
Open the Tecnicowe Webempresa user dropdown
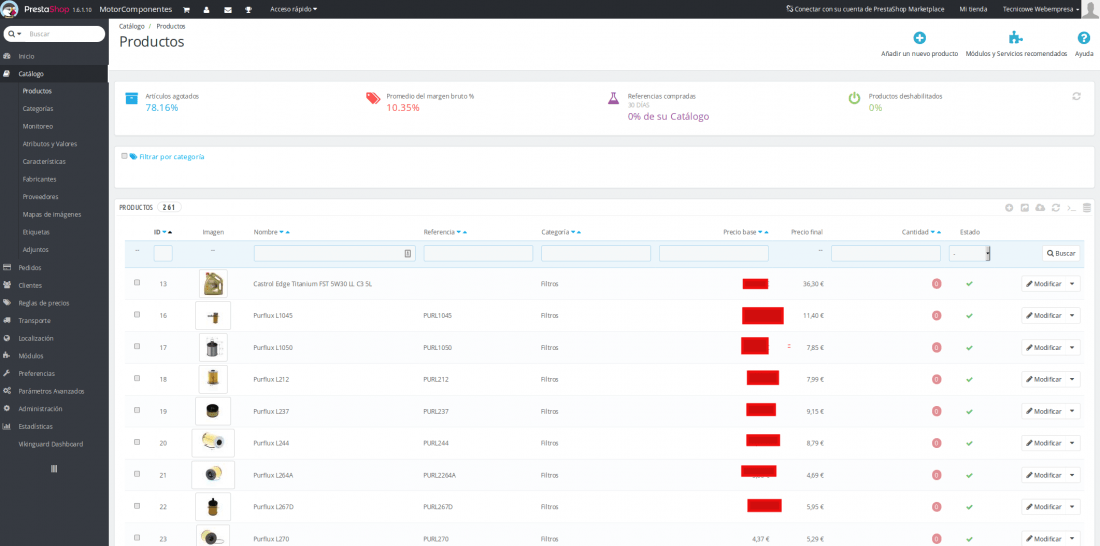[x=1042, y=10]
